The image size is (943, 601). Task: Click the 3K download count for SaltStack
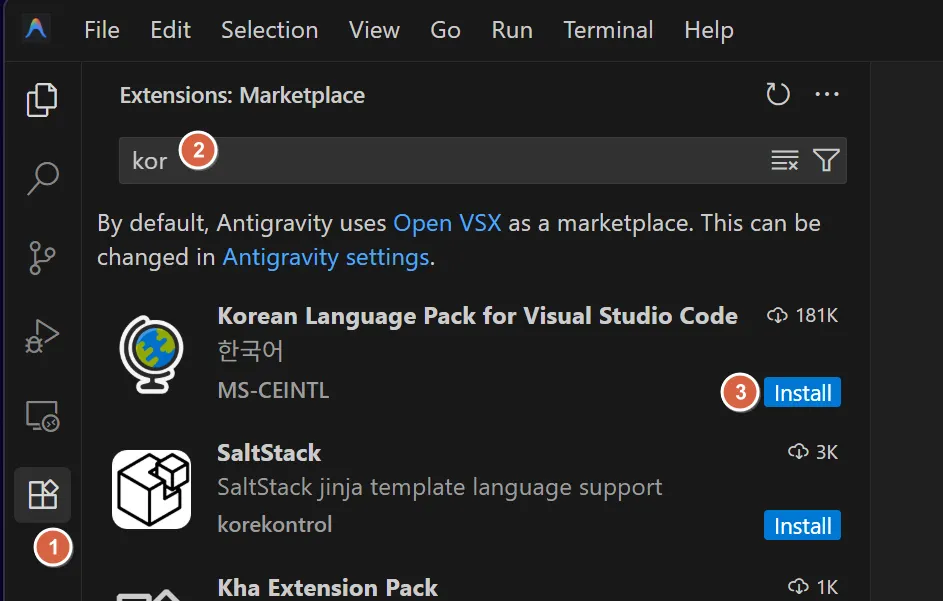pyautogui.click(x=813, y=452)
